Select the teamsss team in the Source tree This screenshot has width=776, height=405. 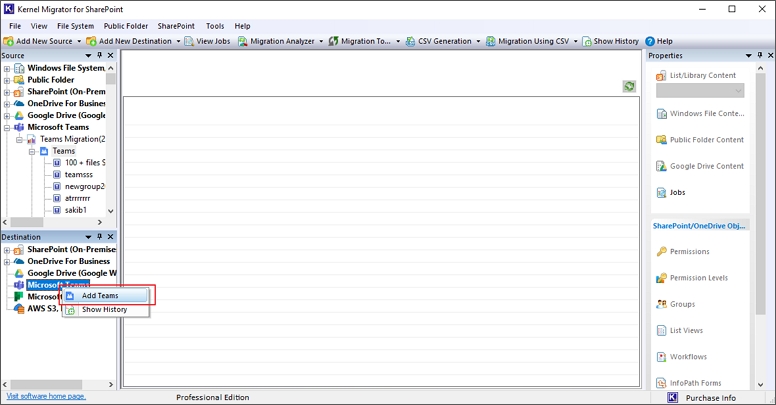pos(78,174)
